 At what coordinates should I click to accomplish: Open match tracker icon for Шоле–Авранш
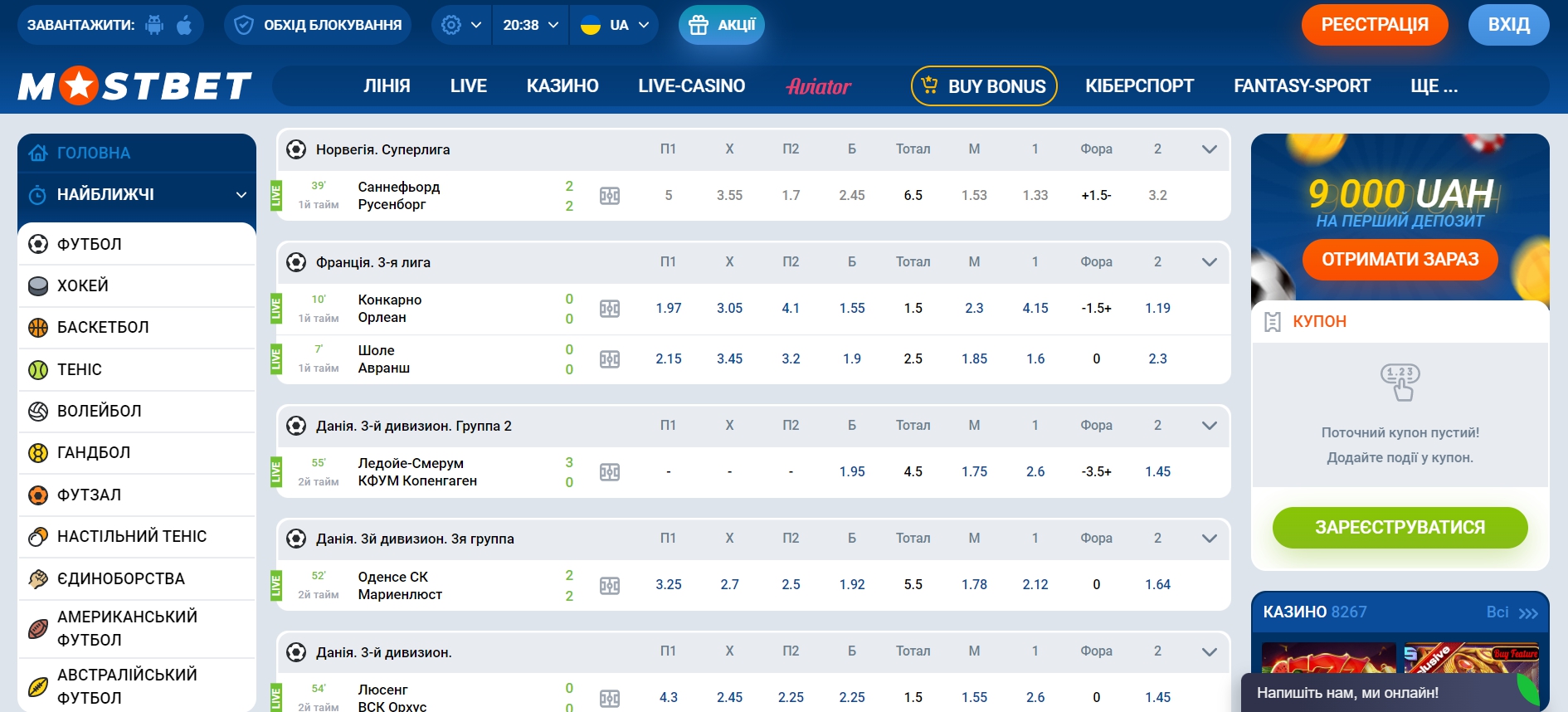click(610, 359)
